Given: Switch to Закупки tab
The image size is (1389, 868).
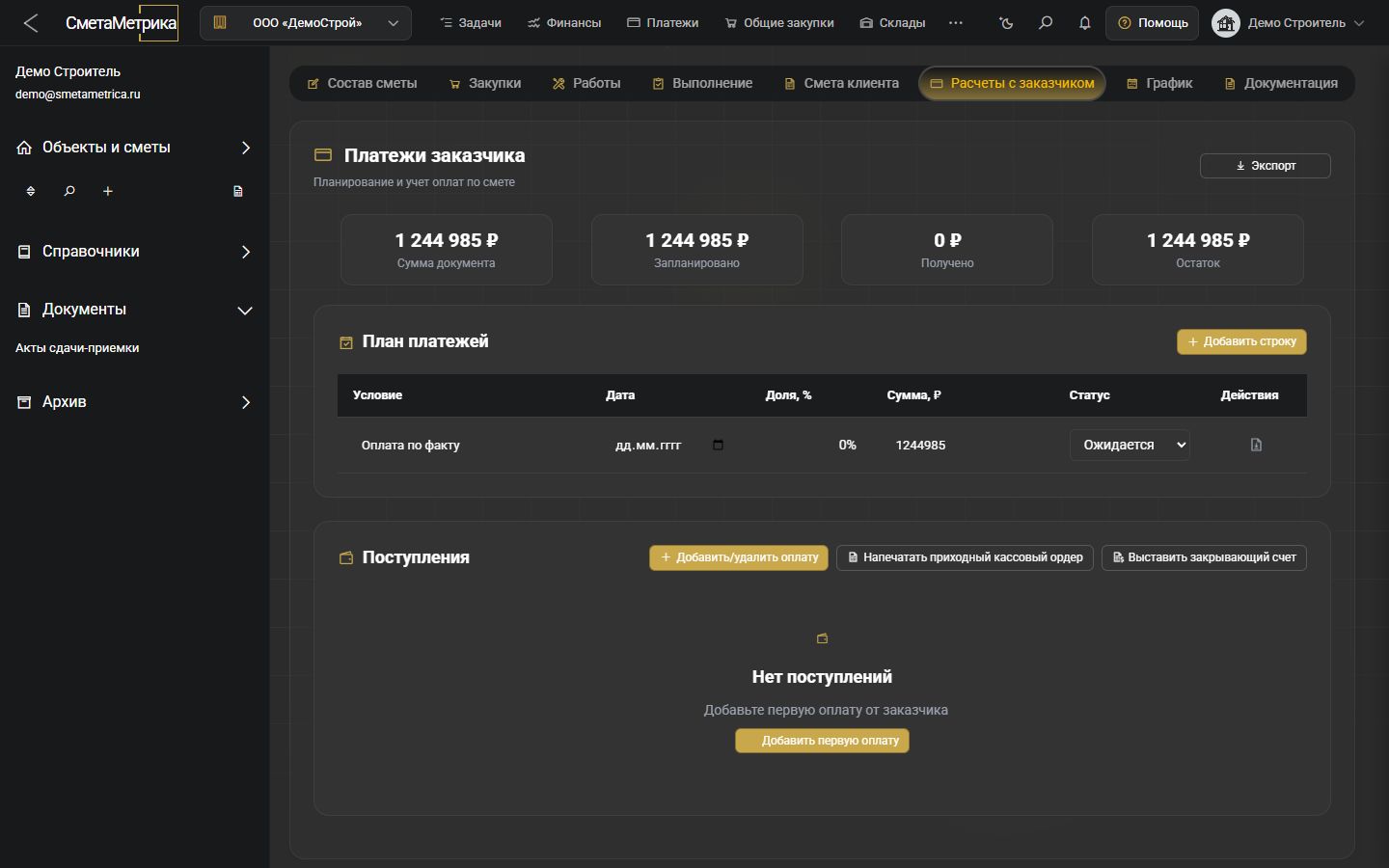Looking at the screenshot, I should coord(485,84).
